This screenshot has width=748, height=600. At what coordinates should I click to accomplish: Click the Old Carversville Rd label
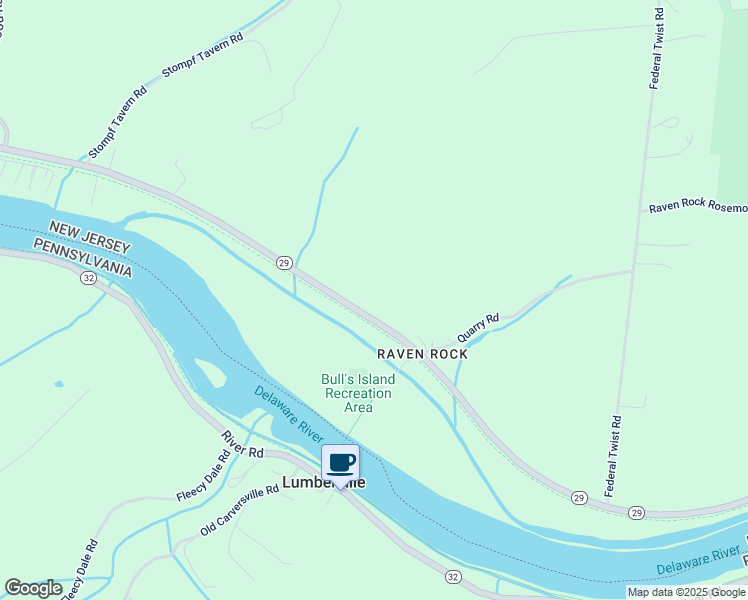coord(239,510)
